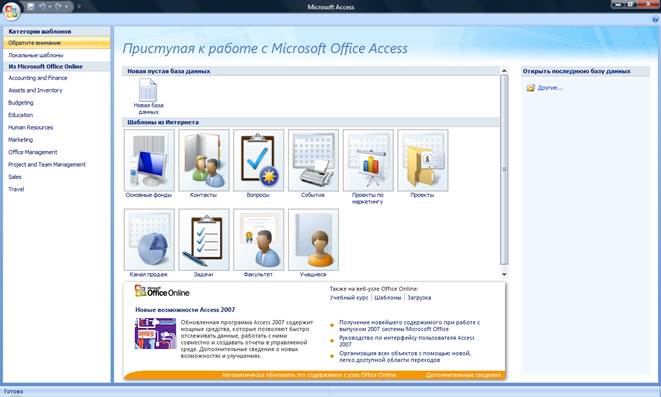This screenshot has height=397, width=661.
Task: Open Project and Team Management category
Action: pos(47,164)
